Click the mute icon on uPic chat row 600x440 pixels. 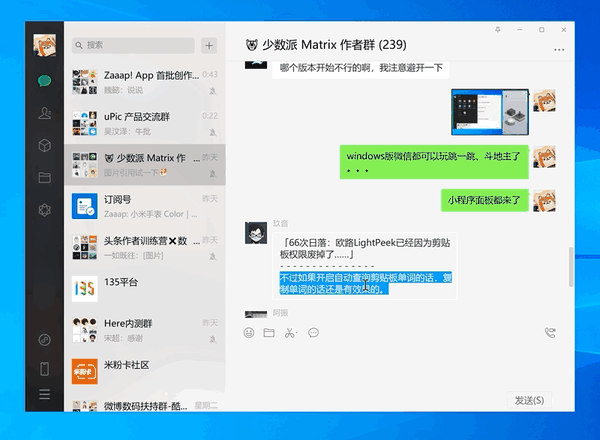click(x=213, y=132)
